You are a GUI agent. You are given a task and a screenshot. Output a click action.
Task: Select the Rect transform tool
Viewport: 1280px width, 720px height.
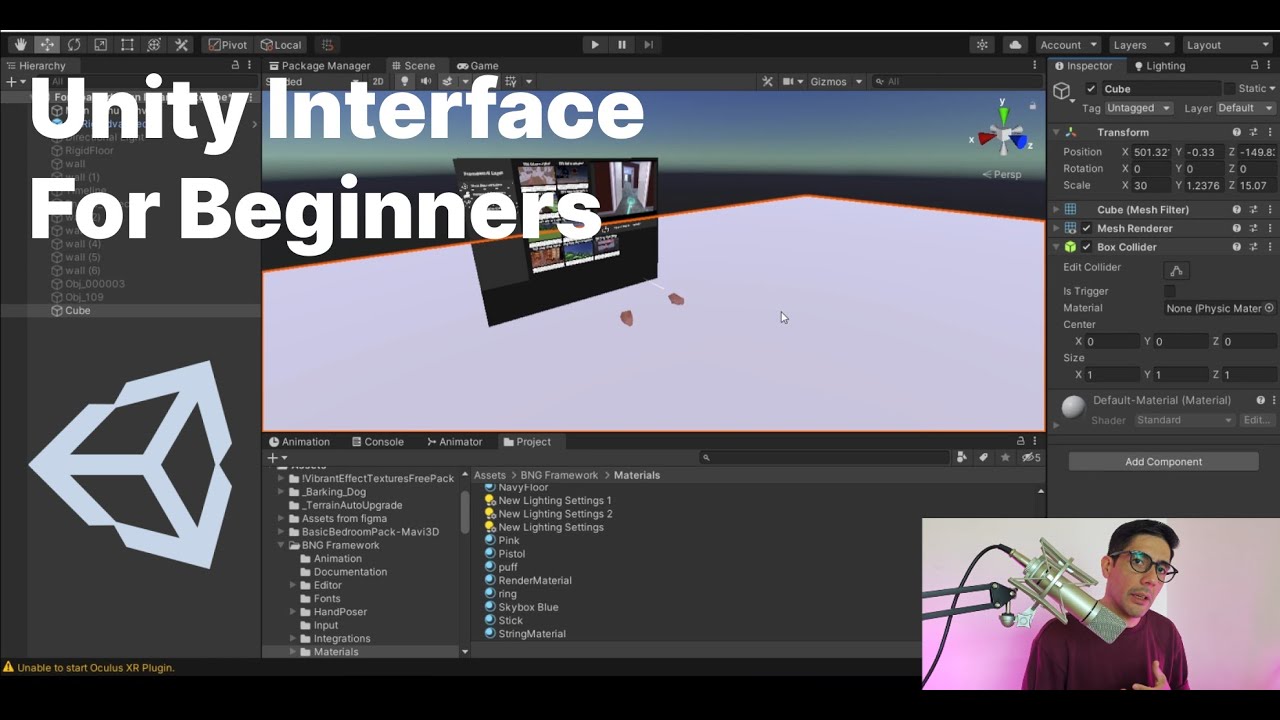pos(128,45)
